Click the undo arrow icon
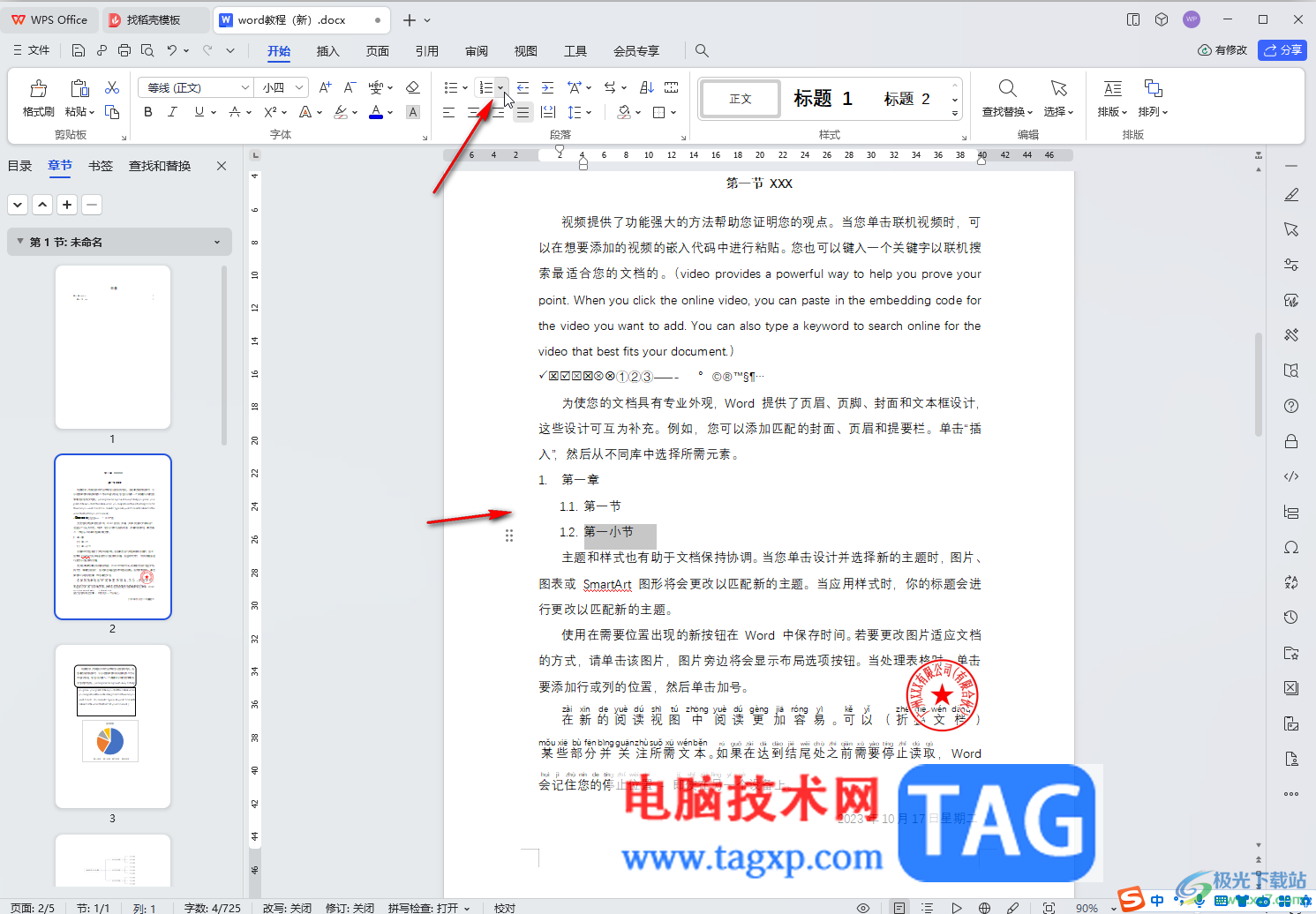The image size is (1316, 914). pyautogui.click(x=172, y=50)
